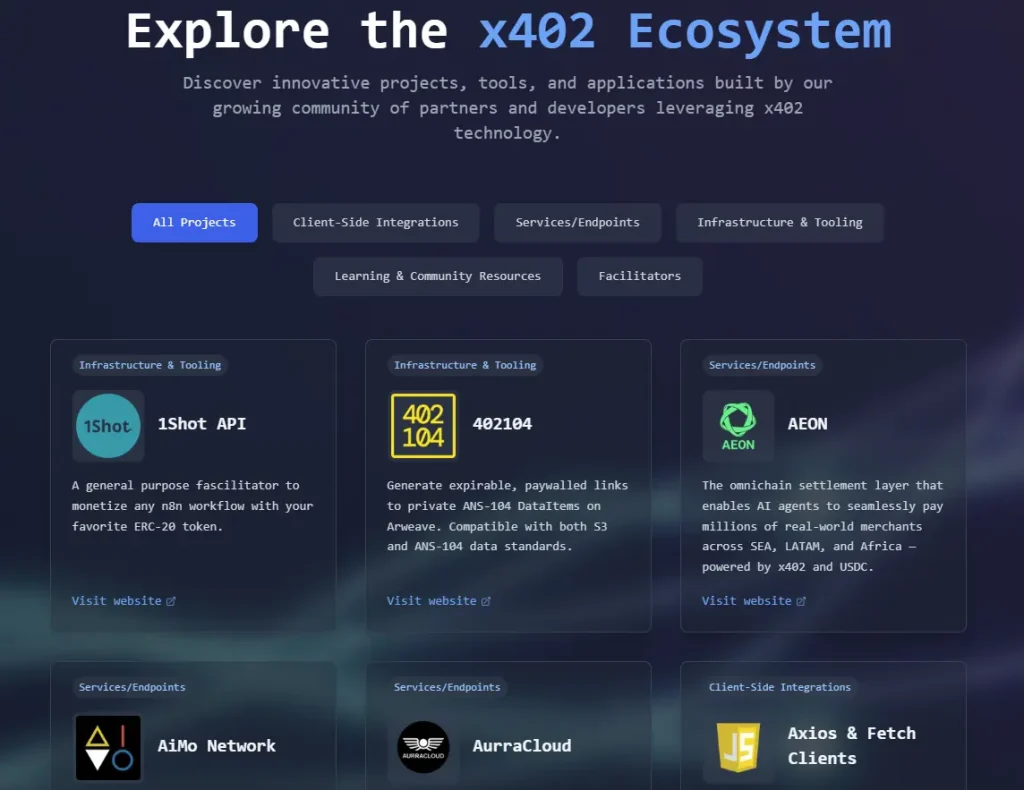
Task: Open Visit website link on the AEON card
Action: point(745,600)
